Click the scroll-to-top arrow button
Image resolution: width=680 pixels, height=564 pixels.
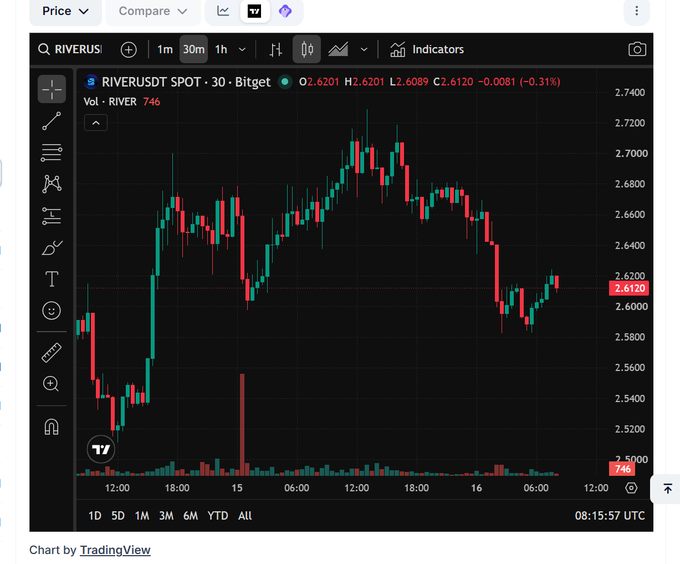667,489
